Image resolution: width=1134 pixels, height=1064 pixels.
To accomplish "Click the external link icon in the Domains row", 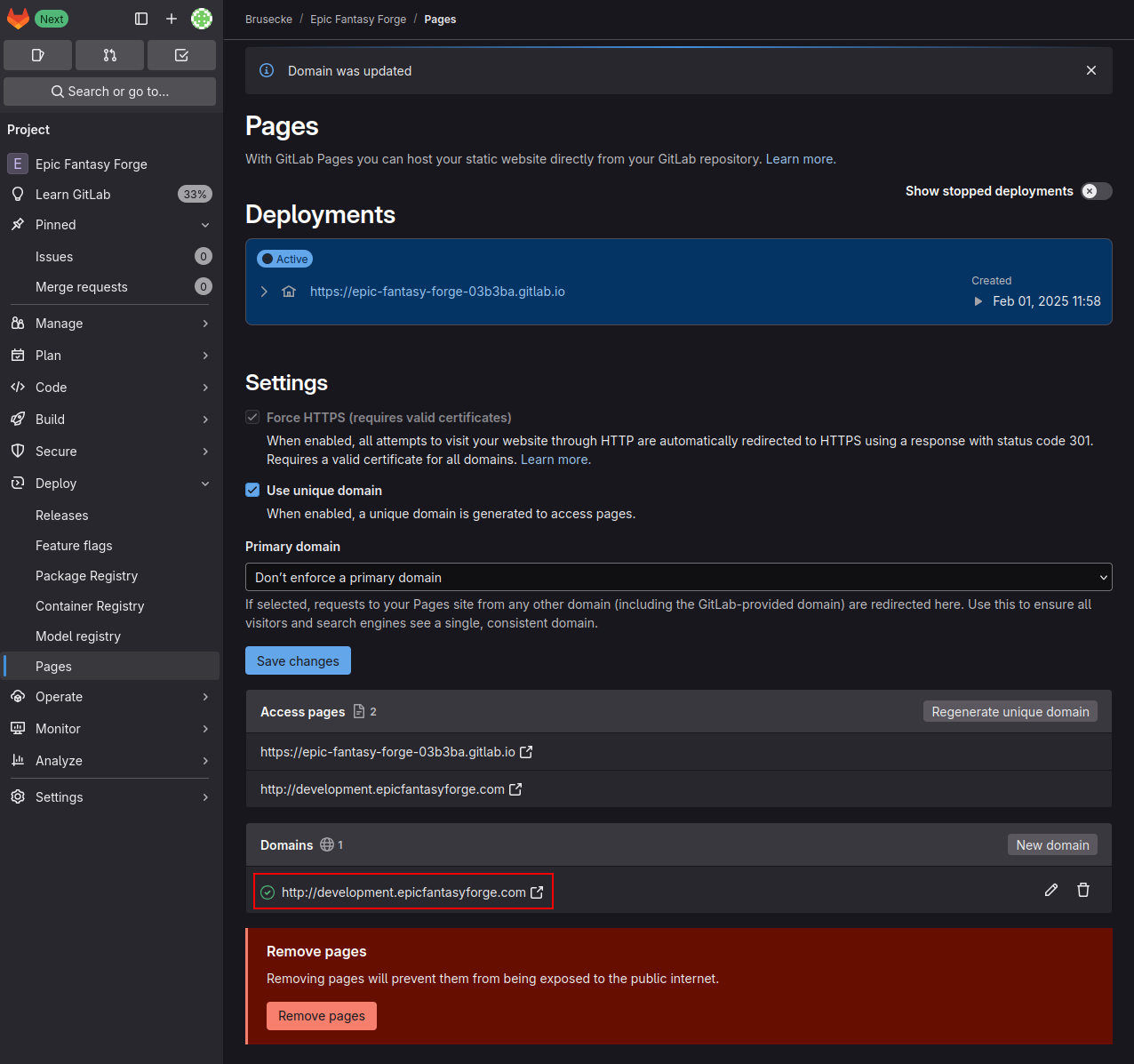I will click(537, 892).
